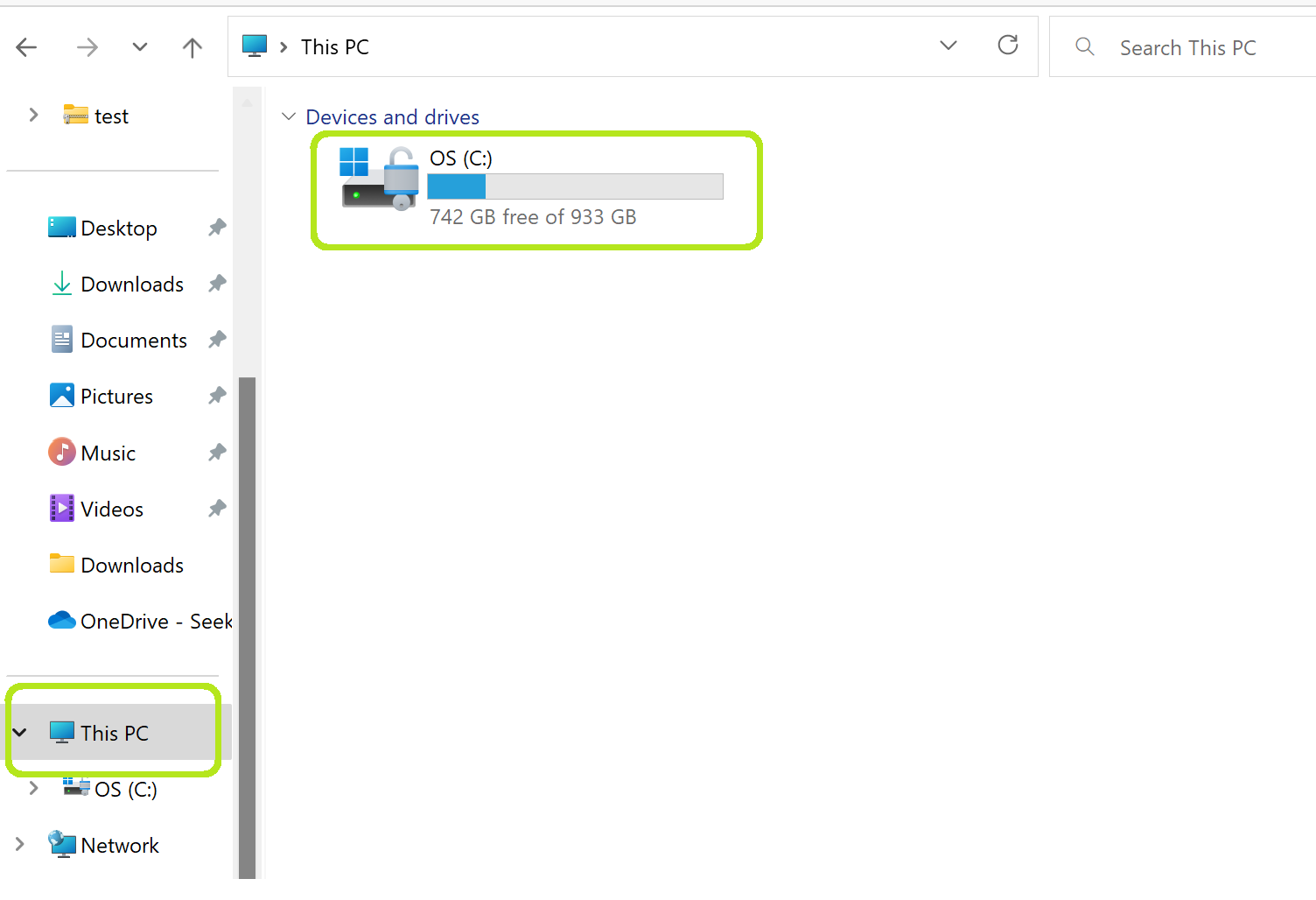Open the Music folder
Image resolution: width=1316 pixels, height=900 pixels.
[x=108, y=454]
